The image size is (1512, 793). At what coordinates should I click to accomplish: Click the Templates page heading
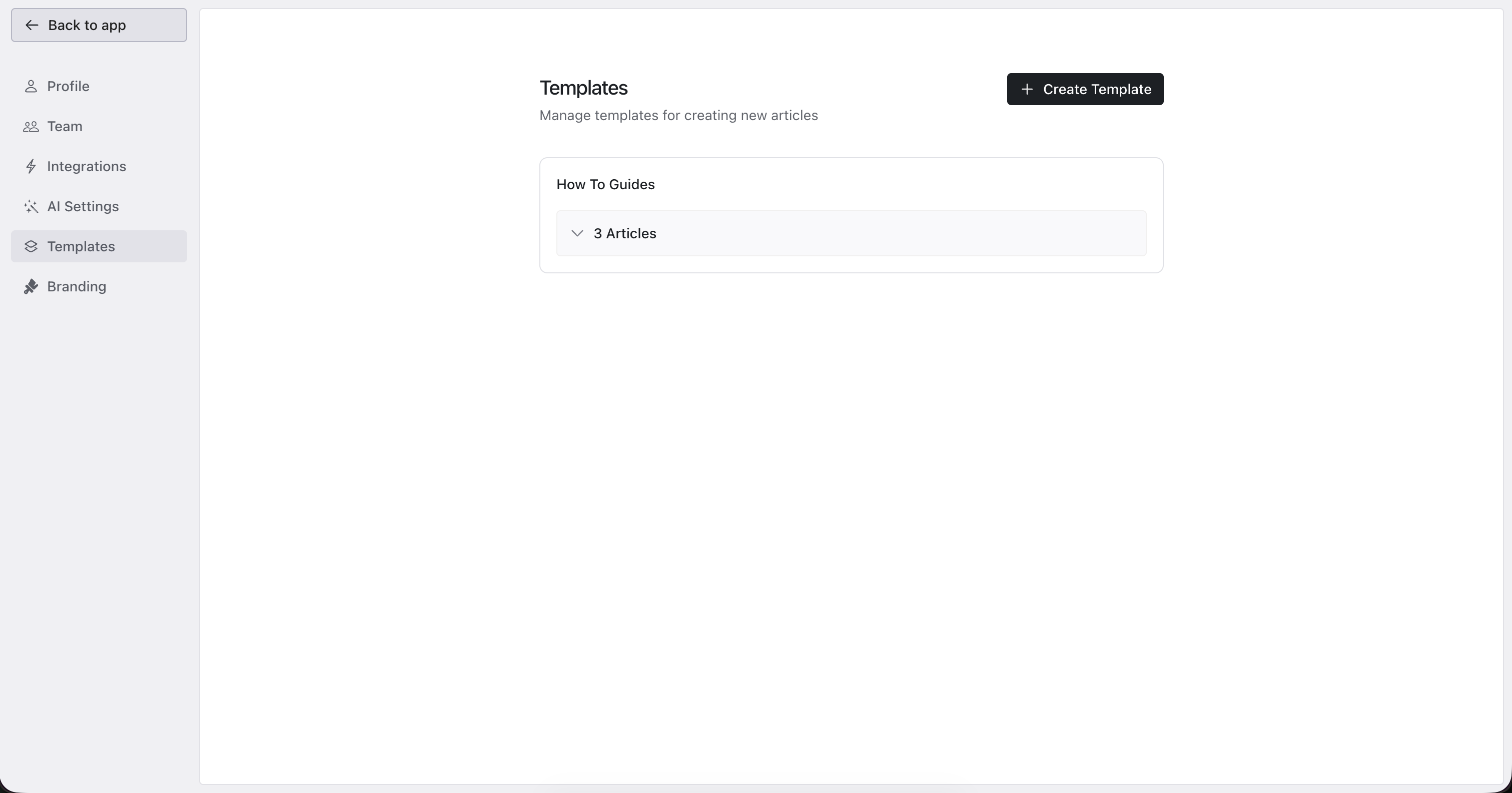click(583, 88)
